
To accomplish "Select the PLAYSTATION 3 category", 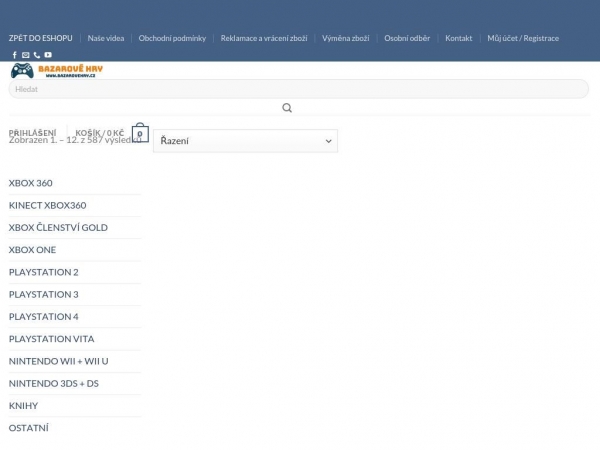I will coord(44,294).
